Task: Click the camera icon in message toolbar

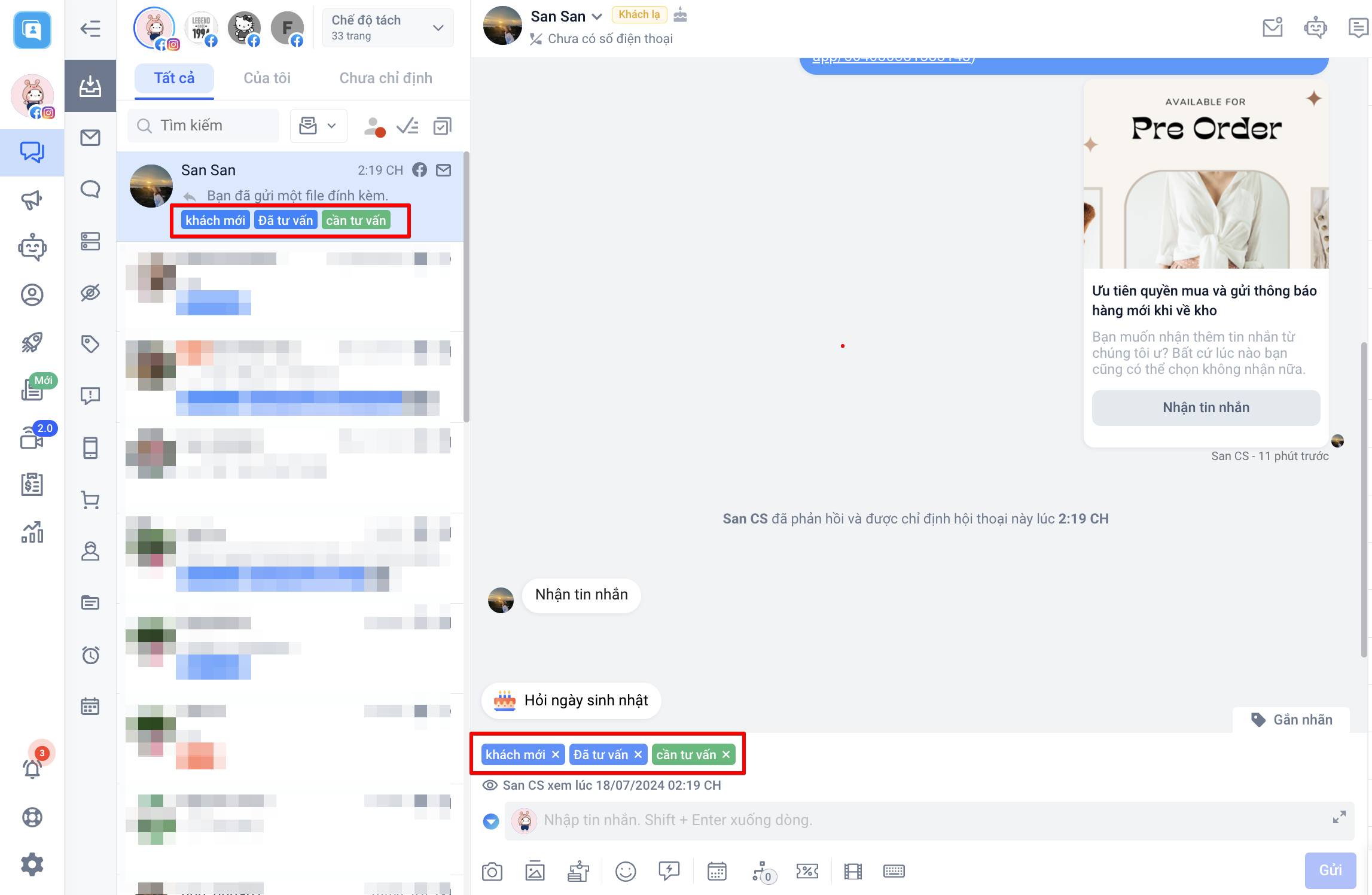Action: (x=492, y=872)
